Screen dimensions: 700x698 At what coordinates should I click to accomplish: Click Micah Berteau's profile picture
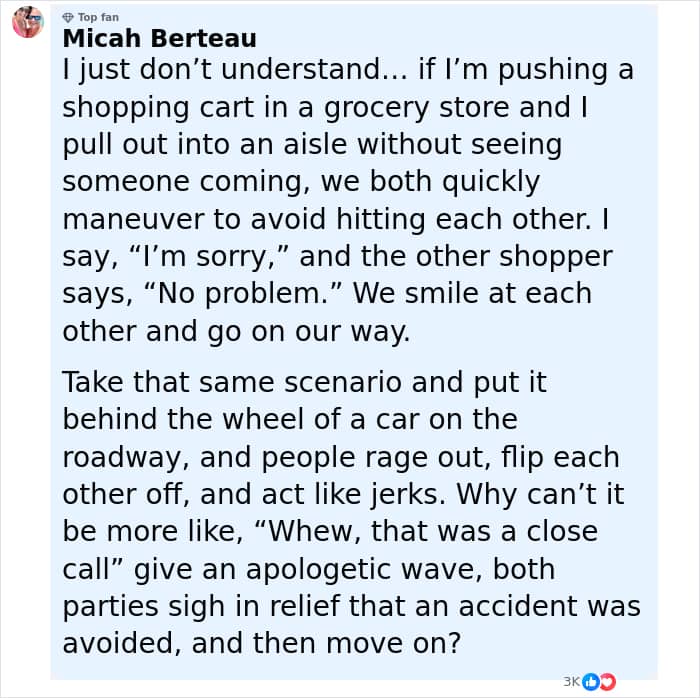click(x=27, y=22)
